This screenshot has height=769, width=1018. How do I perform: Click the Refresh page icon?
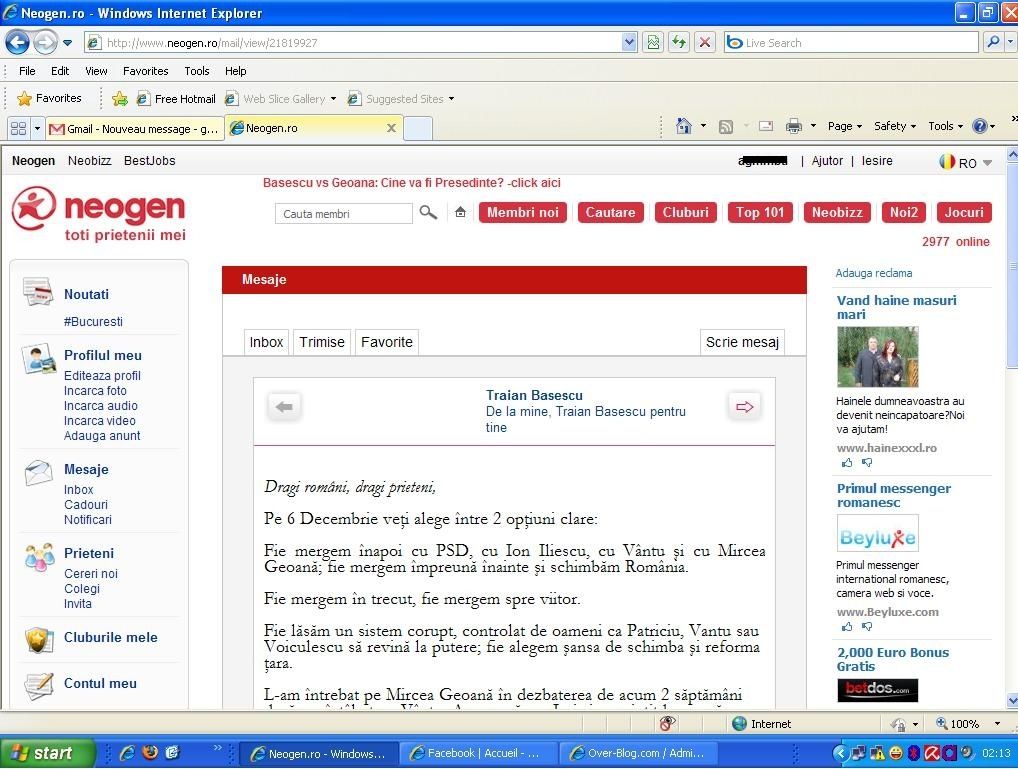pos(679,43)
